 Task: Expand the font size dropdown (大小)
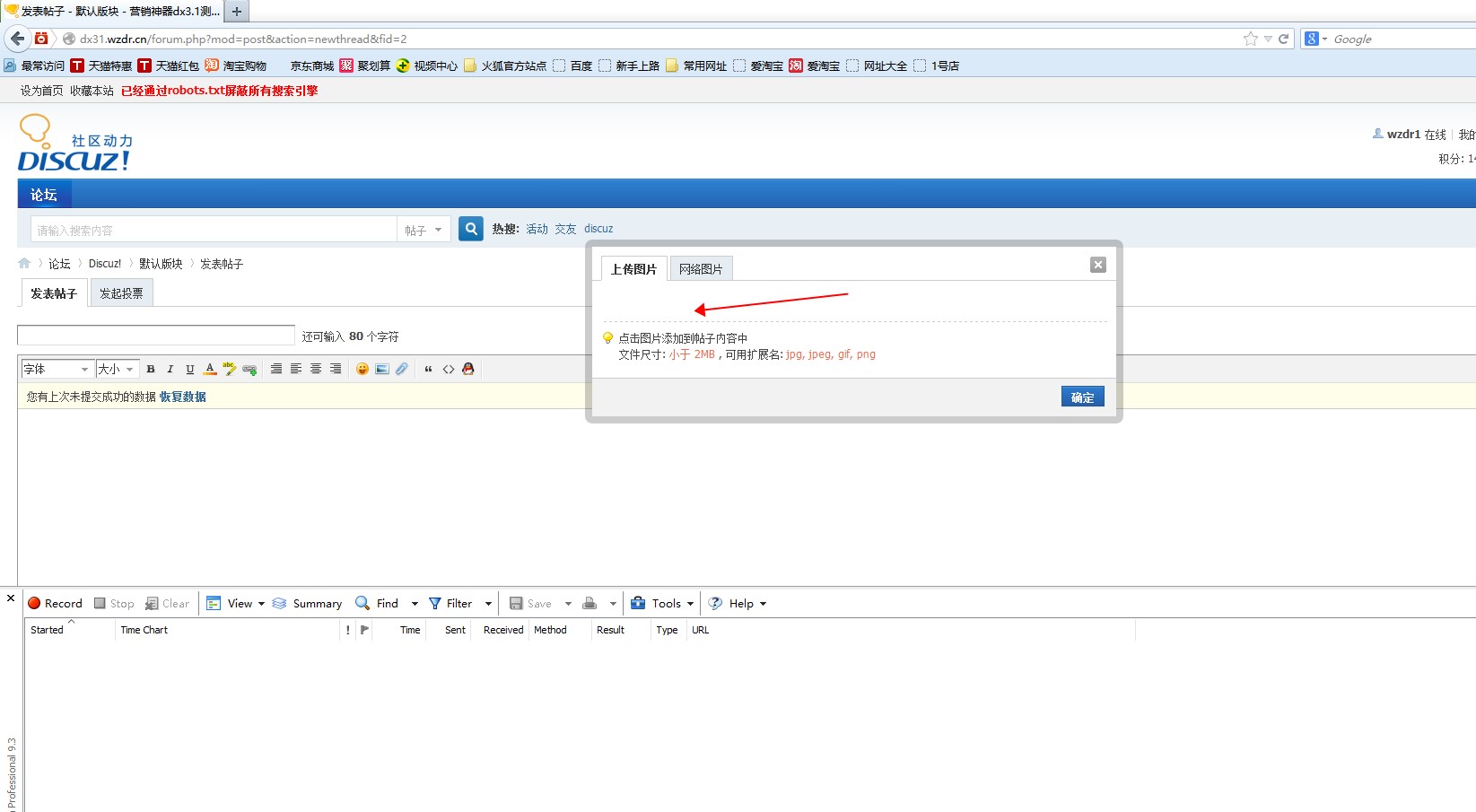[117, 369]
